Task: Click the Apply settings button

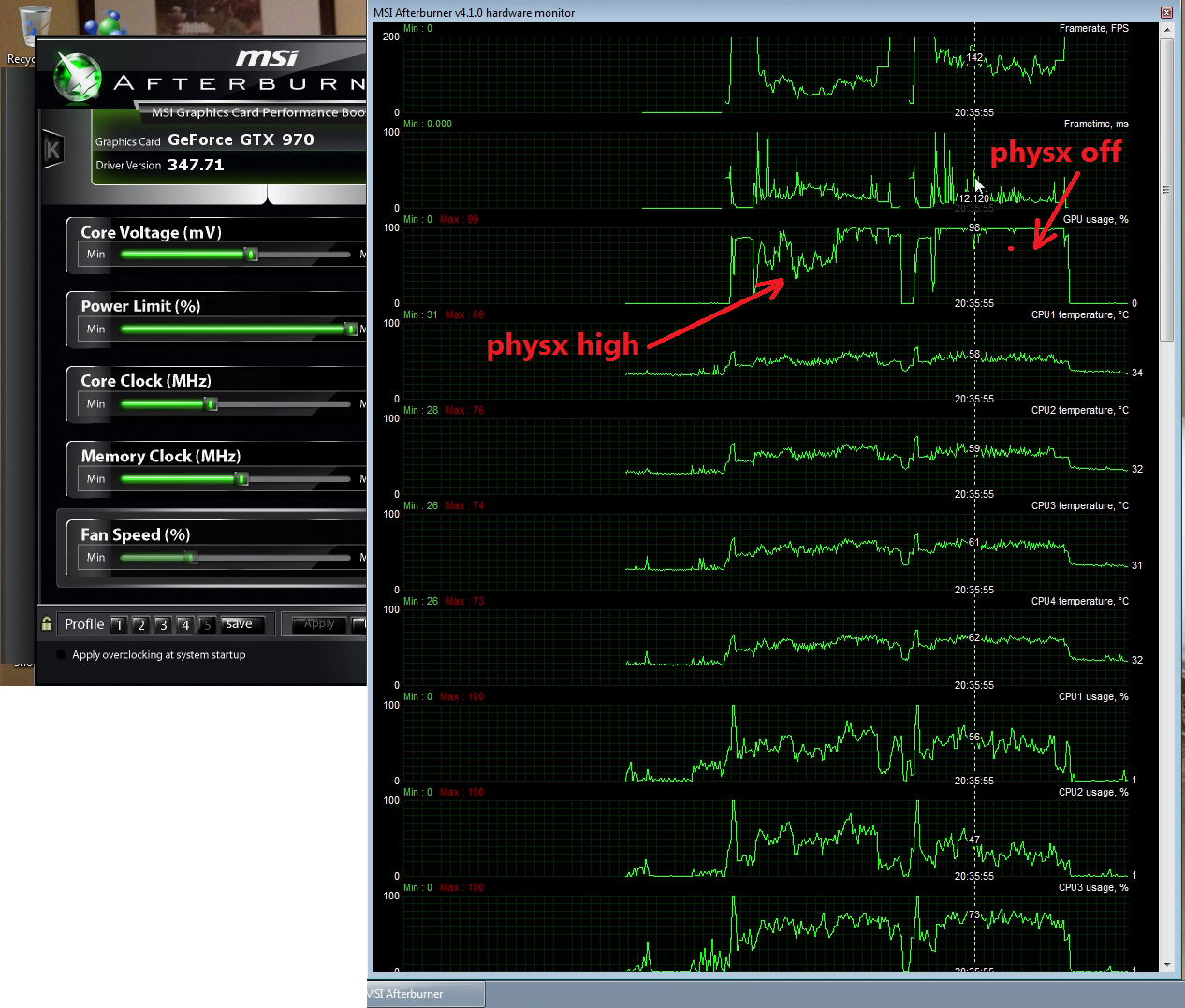Action: (319, 624)
